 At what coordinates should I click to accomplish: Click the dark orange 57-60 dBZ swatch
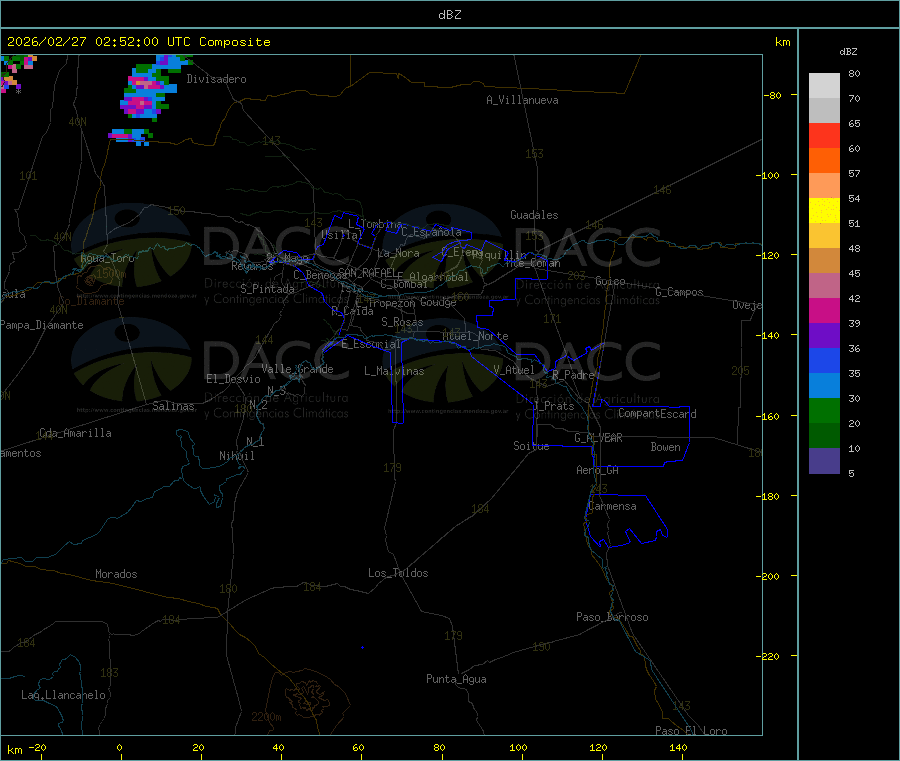(824, 161)
